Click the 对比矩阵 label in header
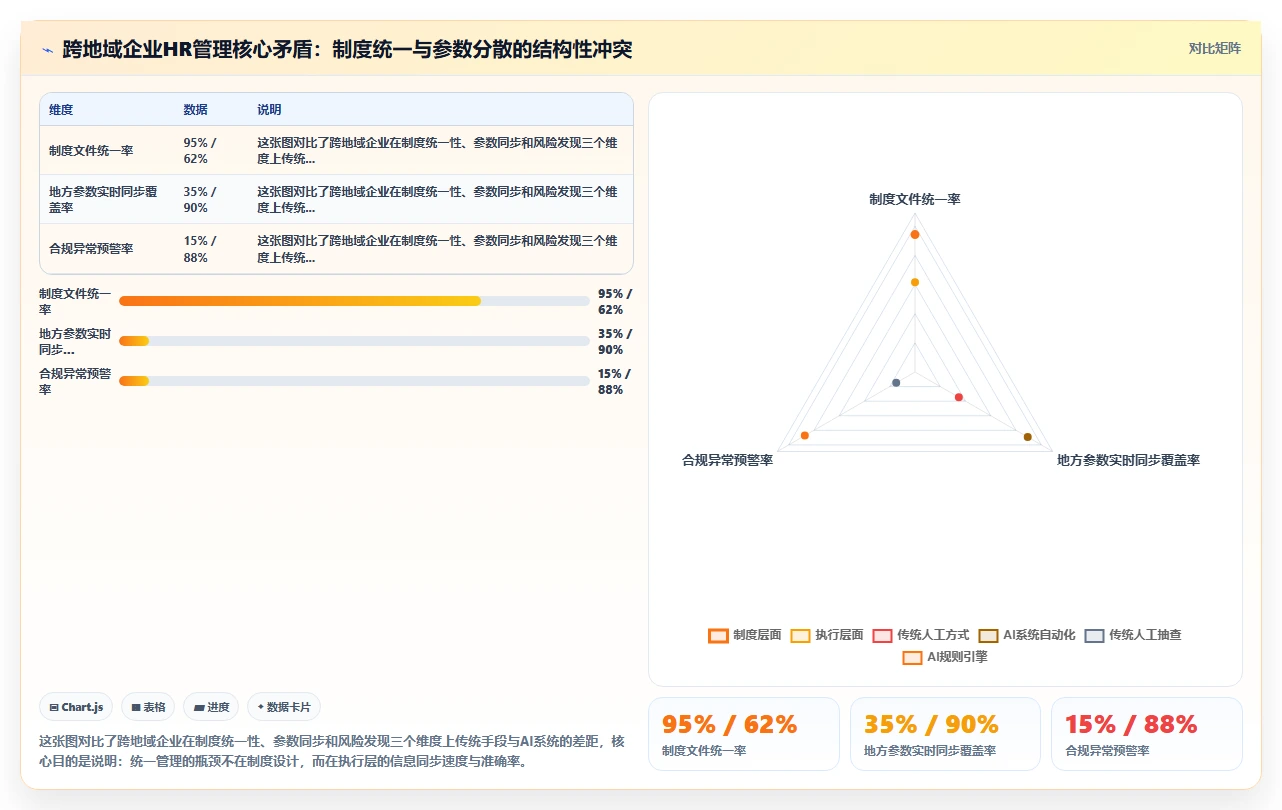1282x810 pixels. 1214,48
